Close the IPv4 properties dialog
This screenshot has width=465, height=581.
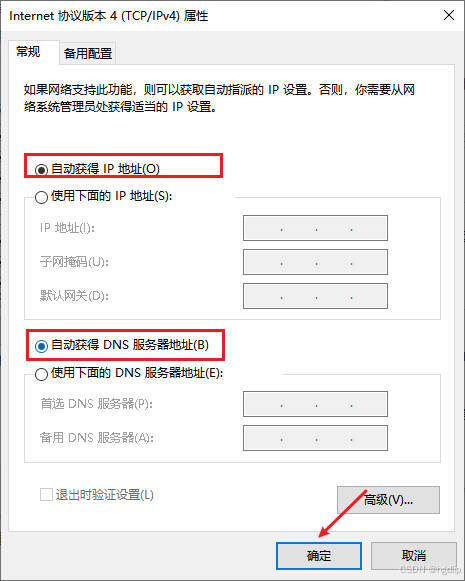click(449, 15)
